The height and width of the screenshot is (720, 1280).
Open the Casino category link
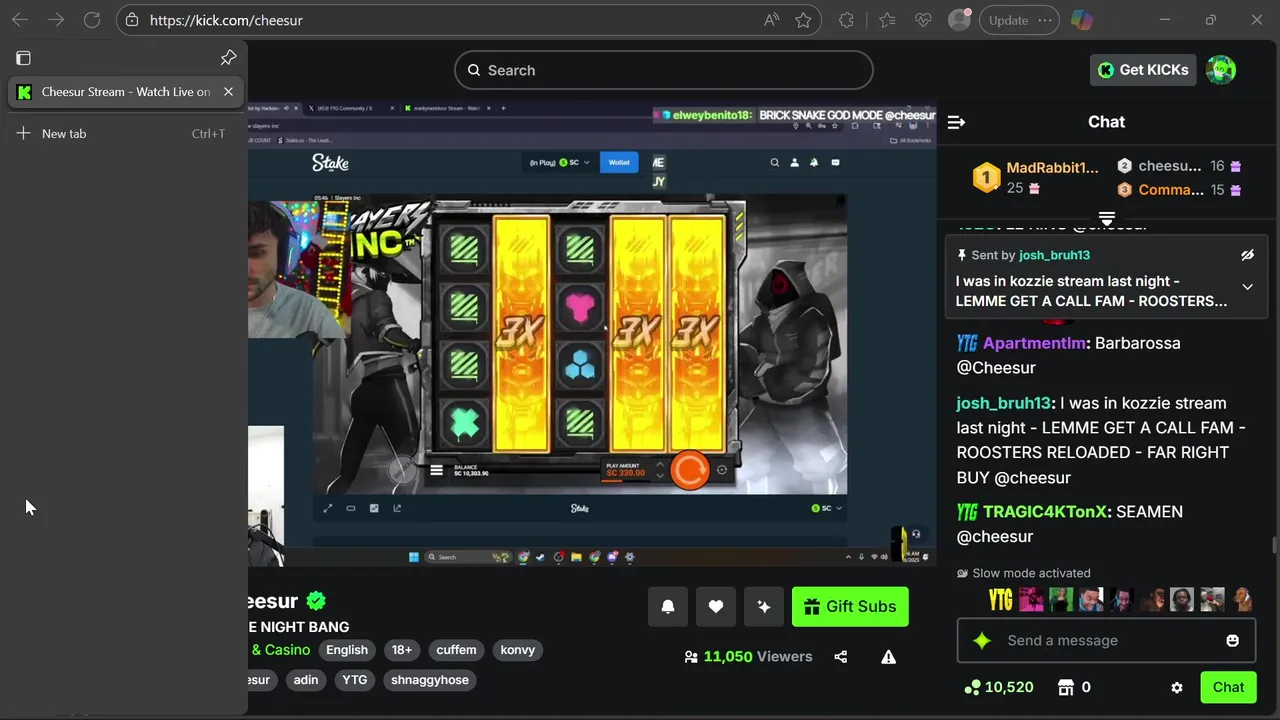(280, 650)
